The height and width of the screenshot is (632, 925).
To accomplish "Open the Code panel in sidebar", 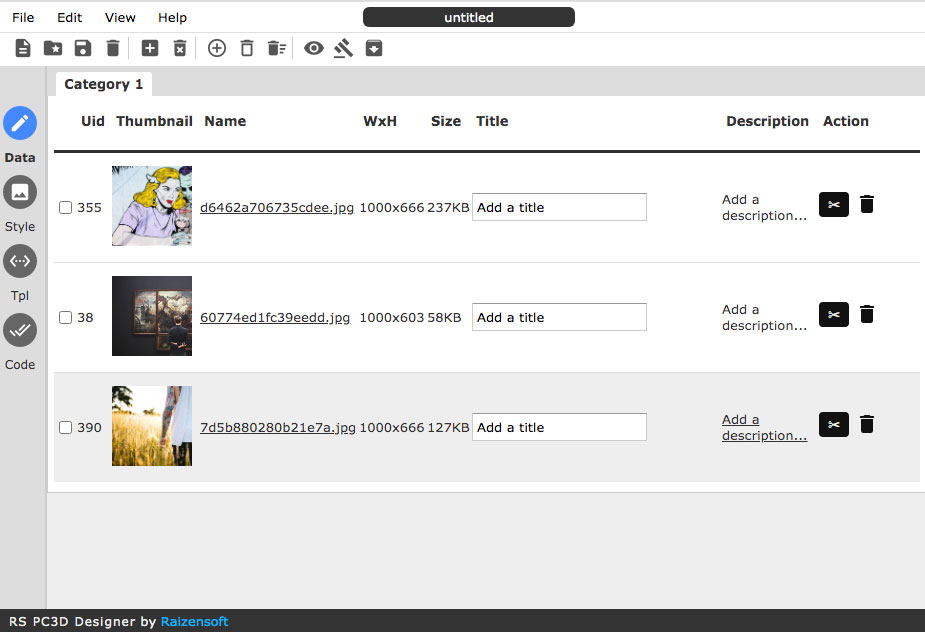I will (20, 330).
